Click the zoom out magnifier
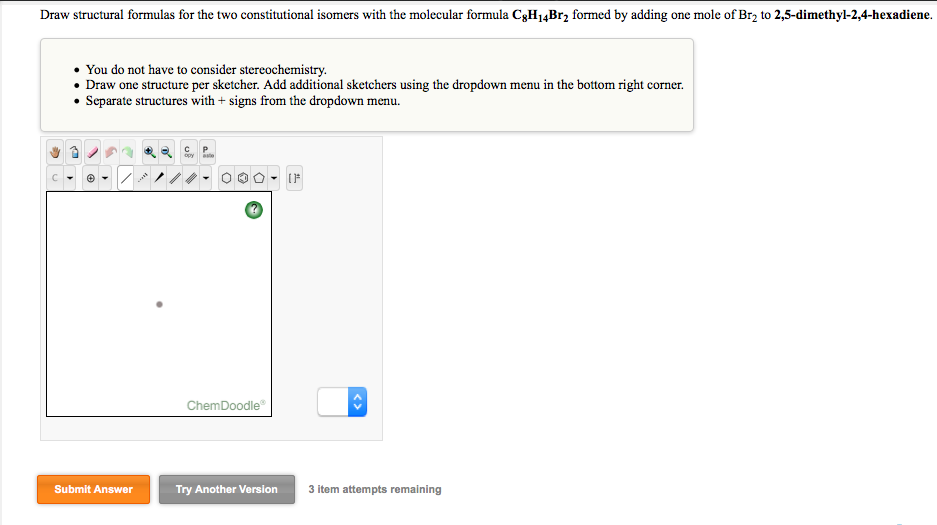This screenshot has height=525, width=937. click(x=165, y=153)
